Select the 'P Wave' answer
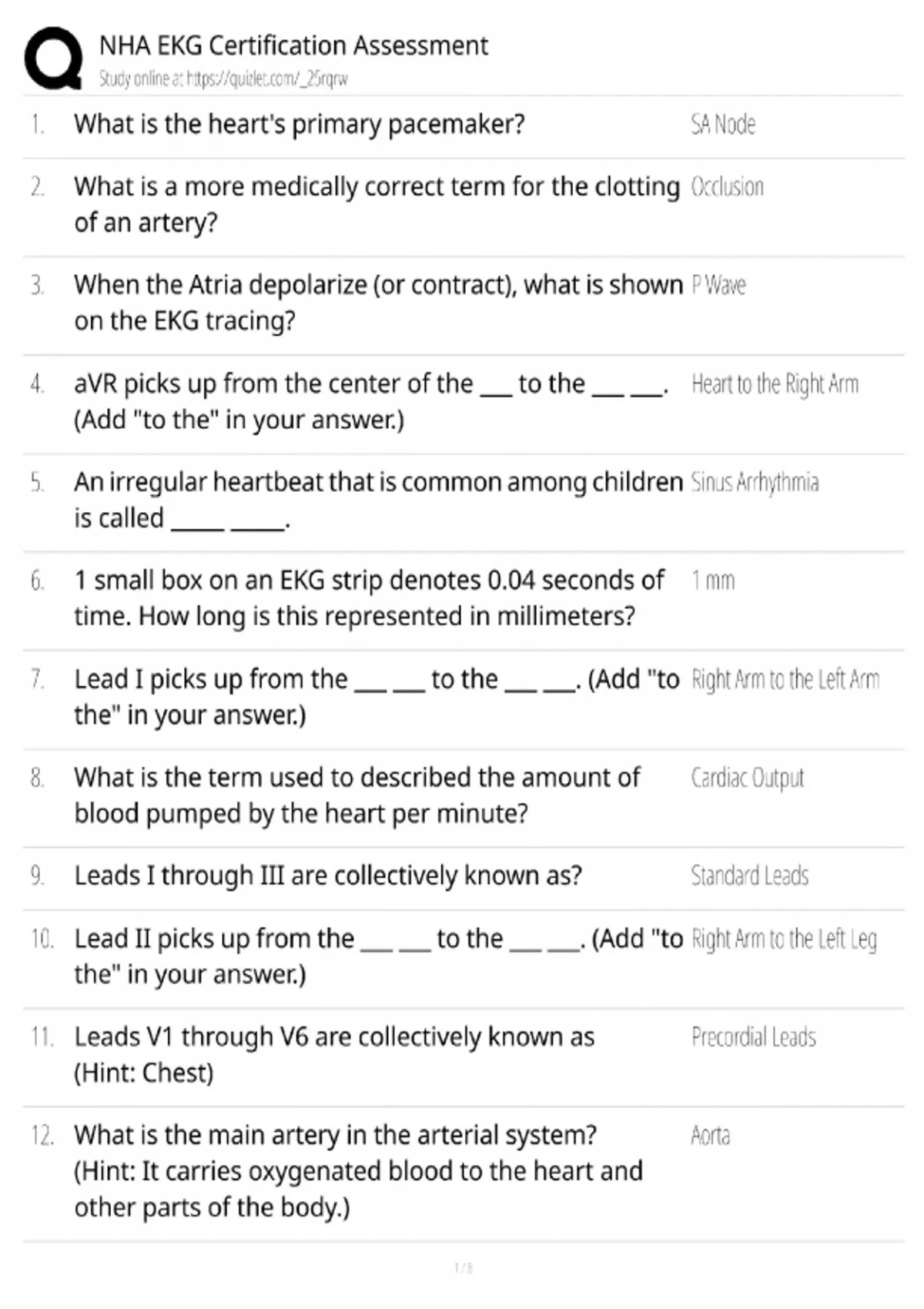Viewport: 924px width, 1309px height. (x=718, y=286)
